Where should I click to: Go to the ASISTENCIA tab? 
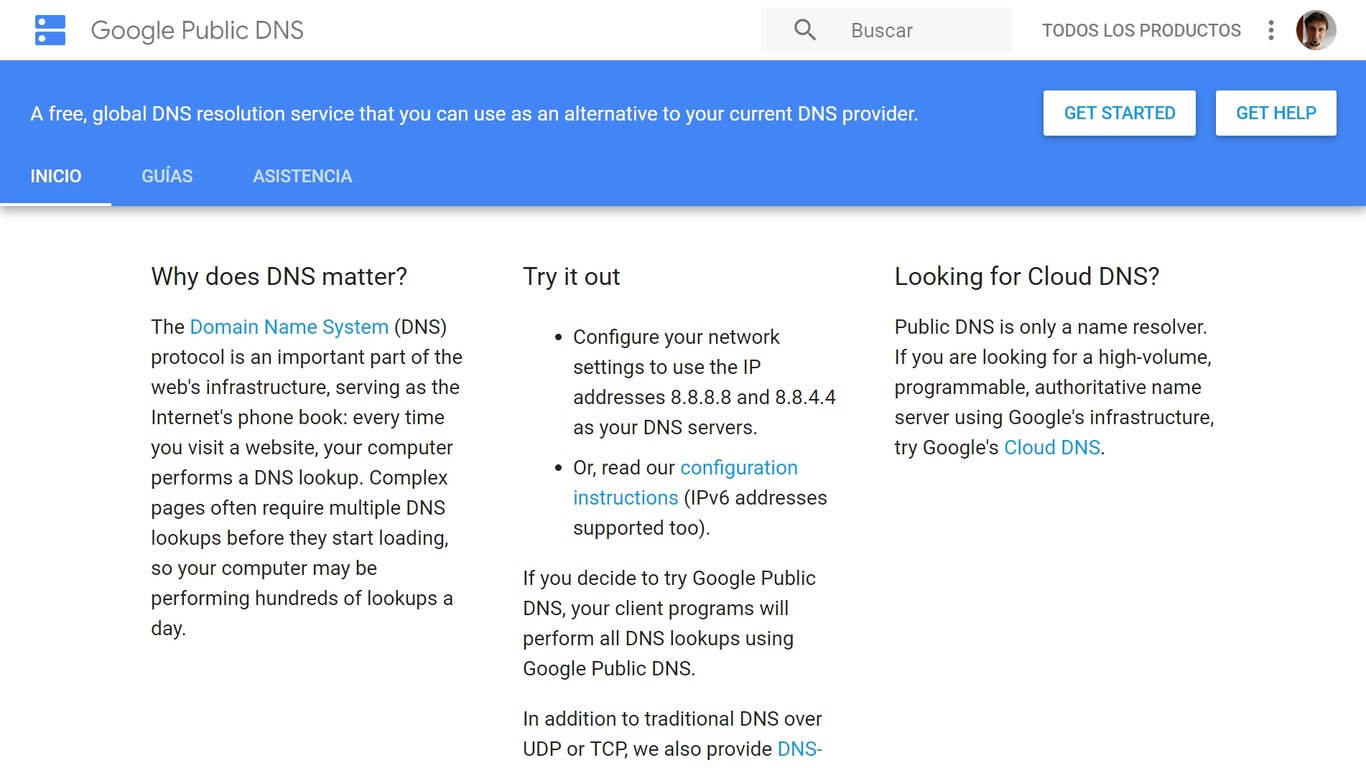pyautogui.click(x=302, y=176)
